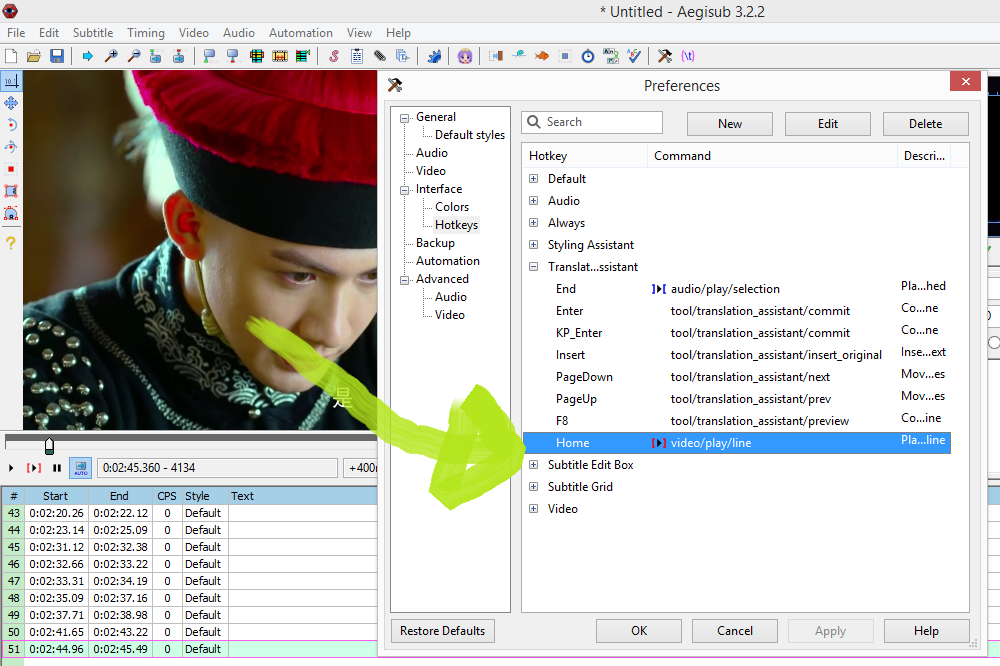Click the yellow question mark help icon
This screenshot has height=666, width=1000.
(11, 242)
